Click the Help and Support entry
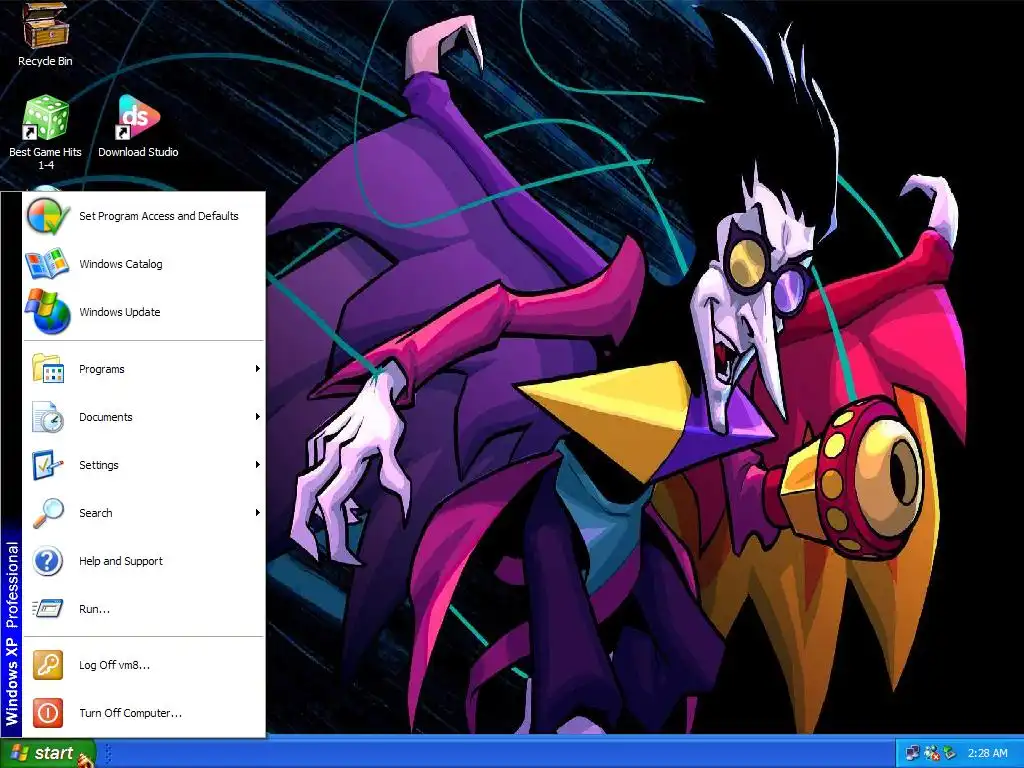The width and height of the screenshot is (1024, 768). coord(144,561)
